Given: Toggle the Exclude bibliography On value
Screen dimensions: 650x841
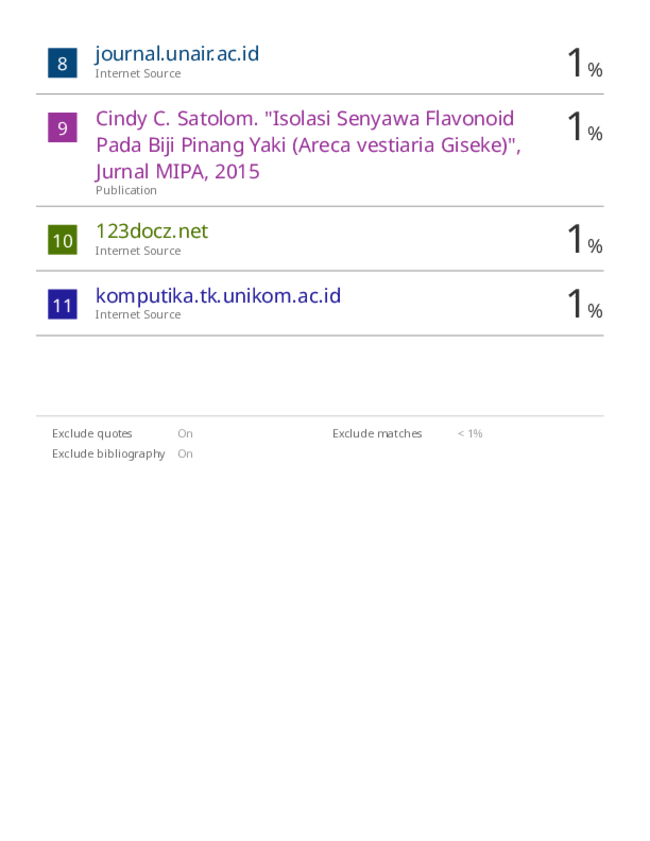Looking at the screenshot, I should [185, 454].
